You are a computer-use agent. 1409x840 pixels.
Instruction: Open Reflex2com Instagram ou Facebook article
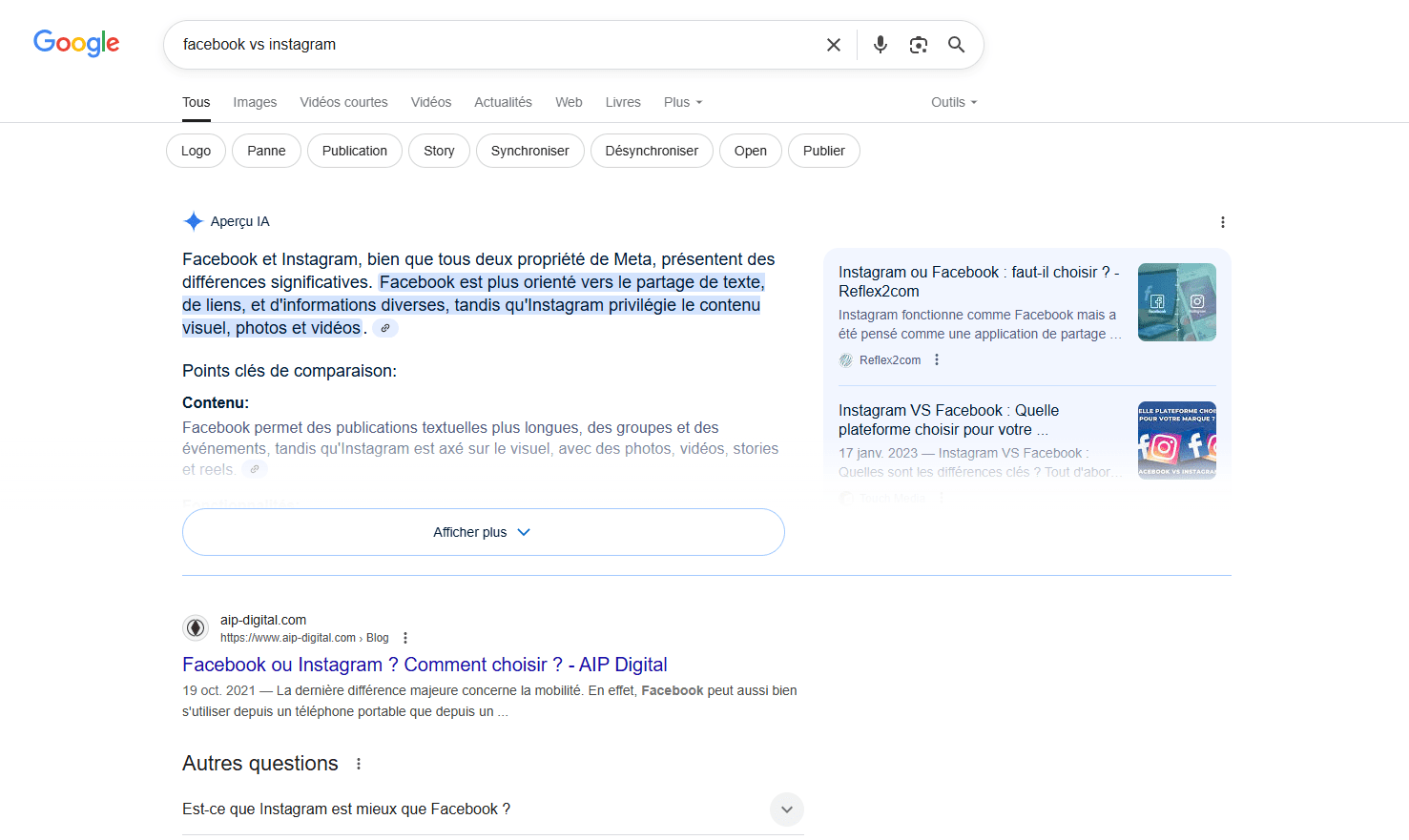coord(979,281)
